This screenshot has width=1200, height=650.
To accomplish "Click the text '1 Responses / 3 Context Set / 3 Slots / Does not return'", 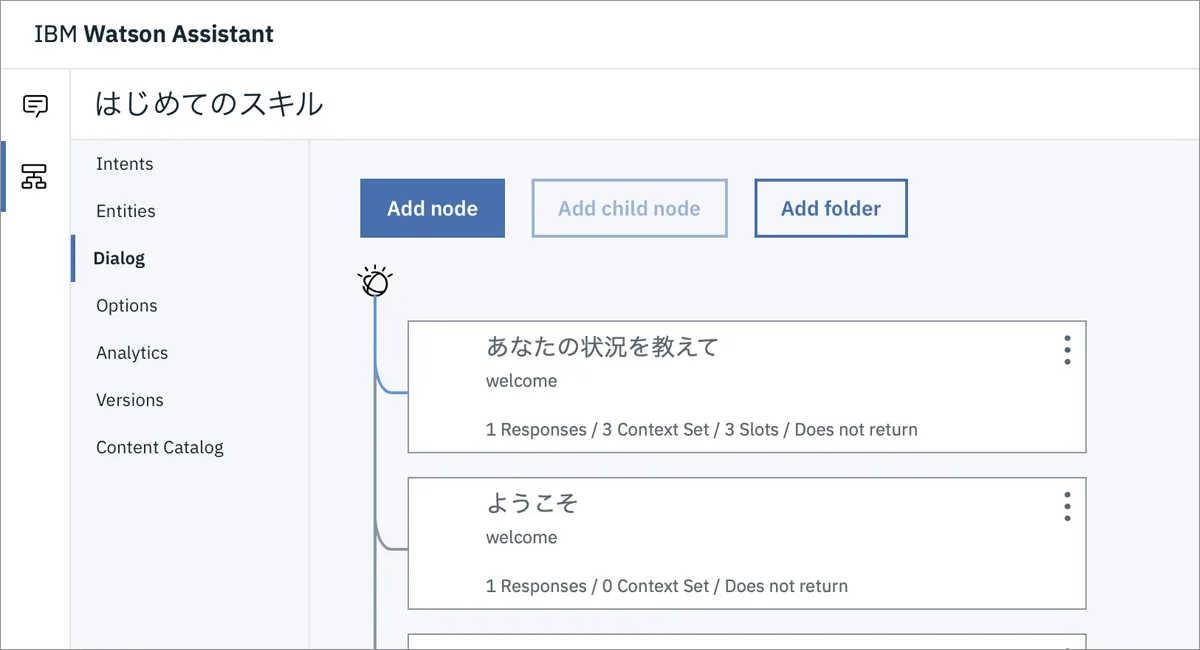I will coord(702,430).
